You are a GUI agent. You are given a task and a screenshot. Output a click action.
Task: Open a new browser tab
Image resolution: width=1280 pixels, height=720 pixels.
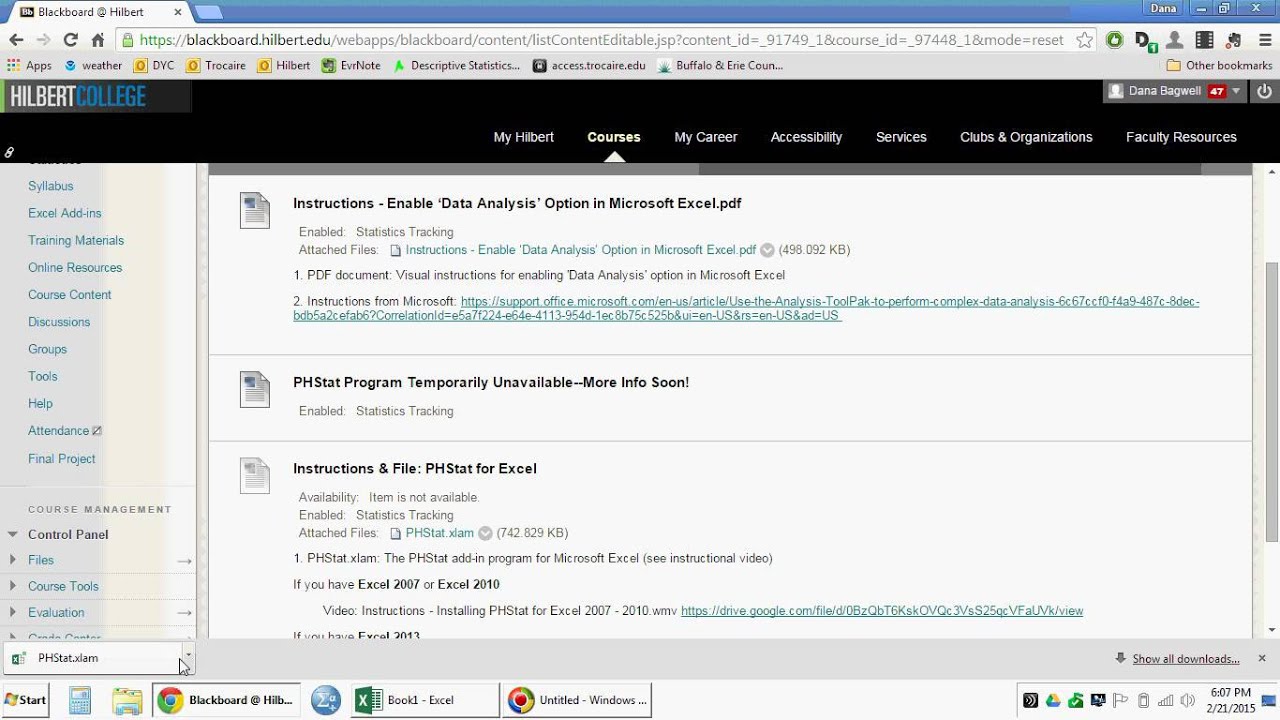(208, 12)
